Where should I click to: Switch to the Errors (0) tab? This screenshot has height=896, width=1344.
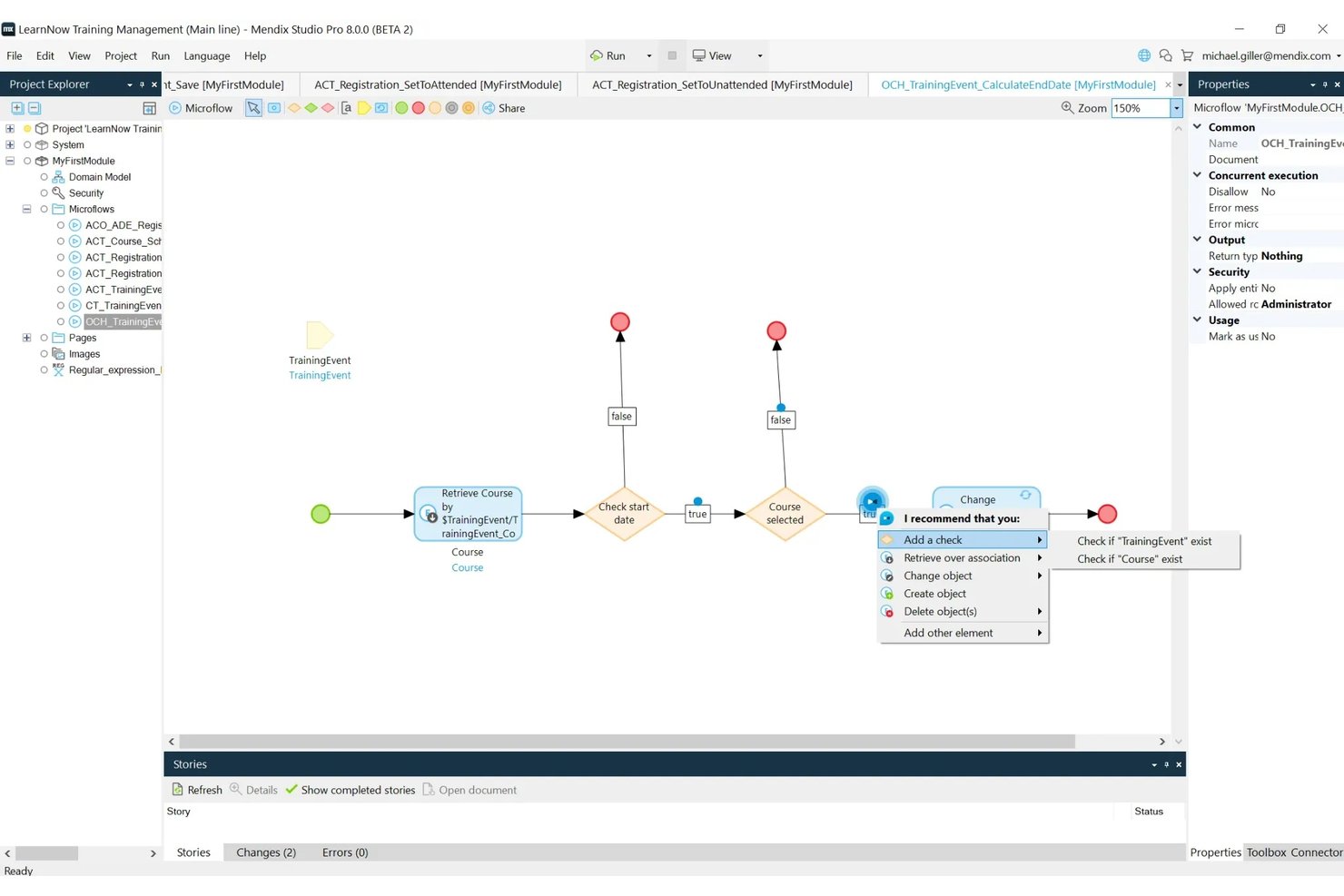345,852
